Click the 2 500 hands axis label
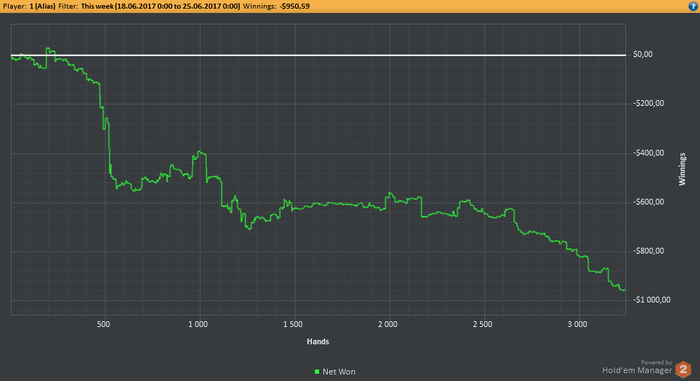The image size is (700, 381). [x=483, y=324]
